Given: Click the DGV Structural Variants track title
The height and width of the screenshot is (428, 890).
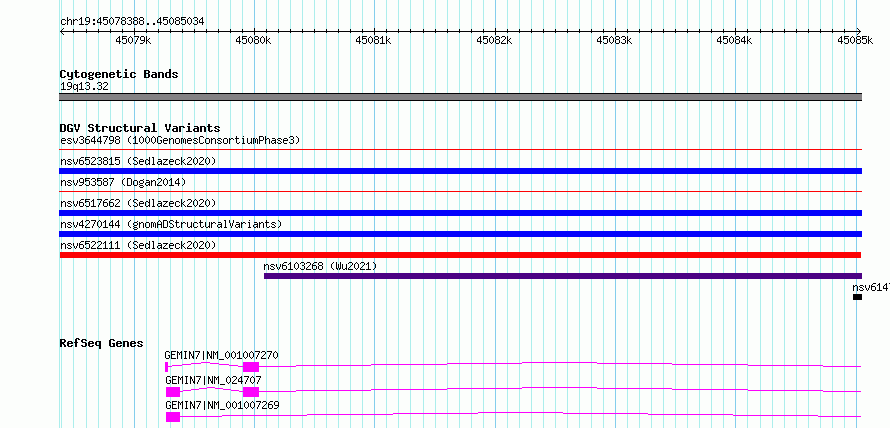Looking at the screenshot, I should point(140,128).
